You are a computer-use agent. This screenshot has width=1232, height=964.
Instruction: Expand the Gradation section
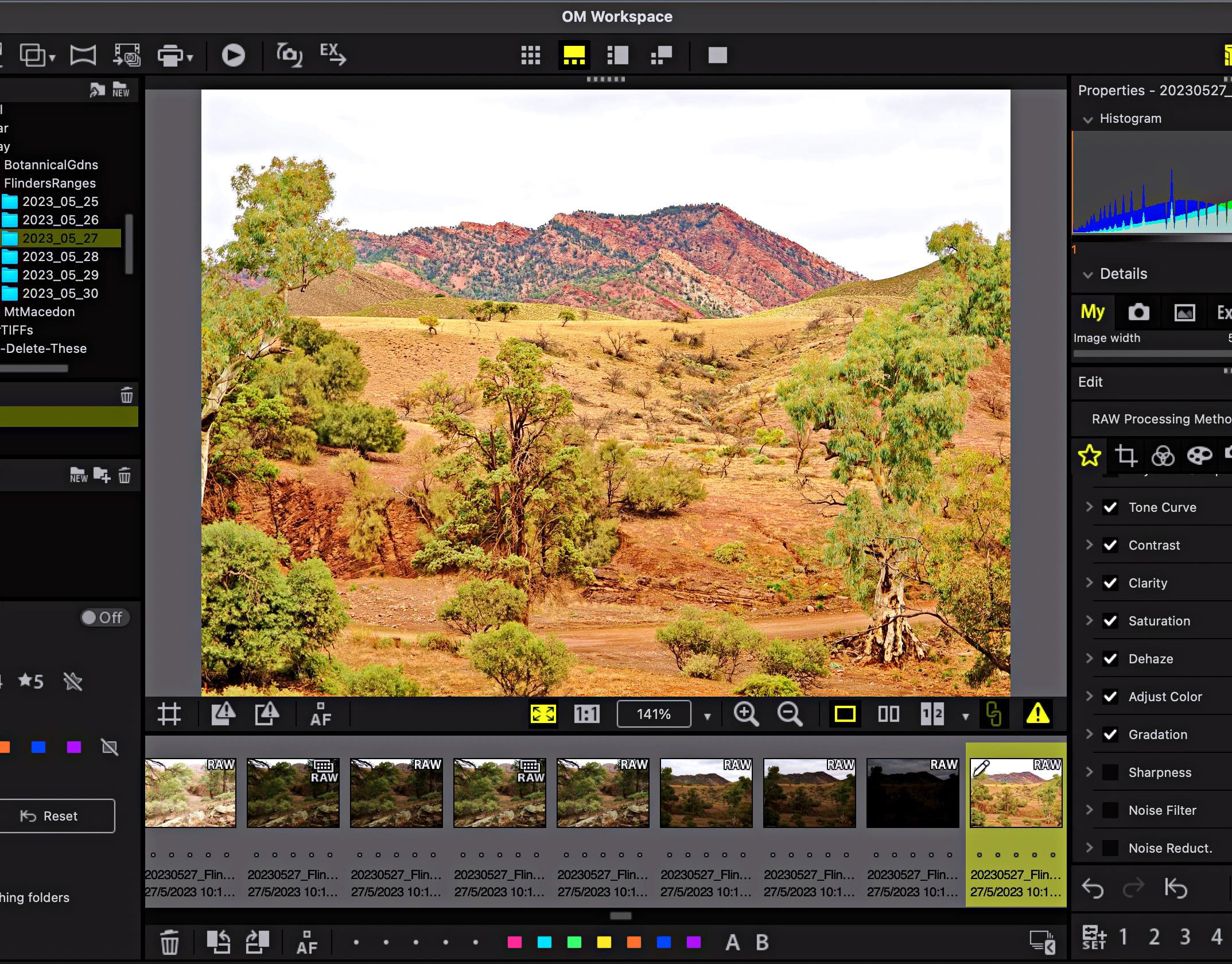pyautogui.click(x=1089, y=734)
